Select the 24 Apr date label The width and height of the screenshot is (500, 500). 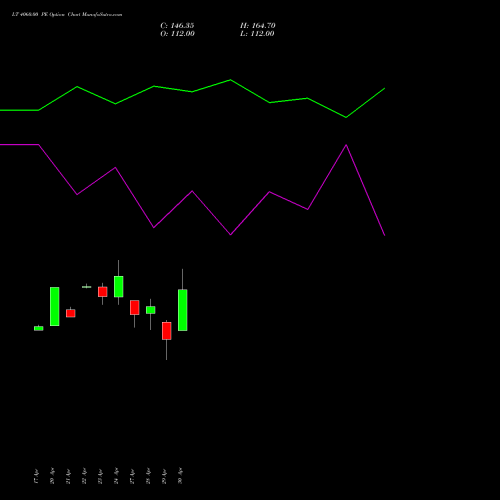(116, 476)
